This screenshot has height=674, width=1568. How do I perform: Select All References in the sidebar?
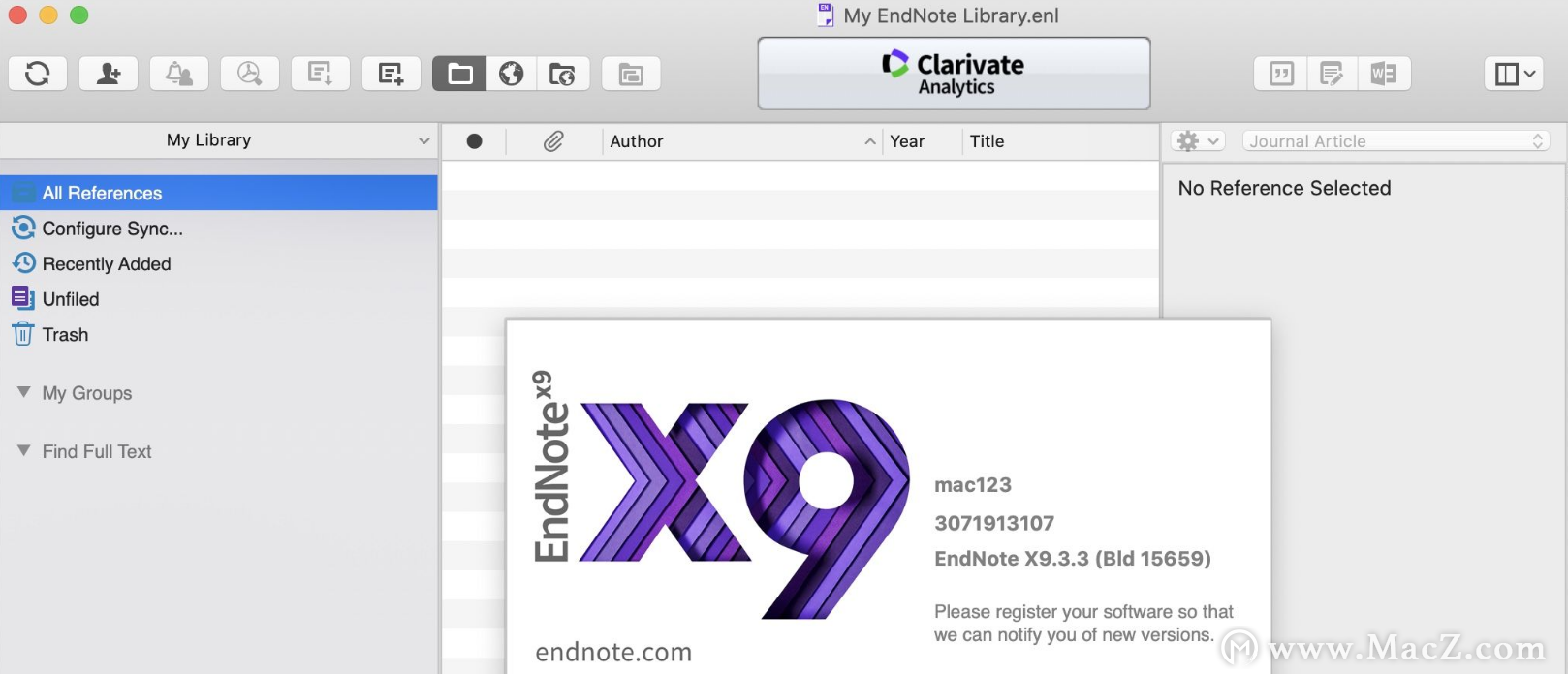tap(219, 193)
